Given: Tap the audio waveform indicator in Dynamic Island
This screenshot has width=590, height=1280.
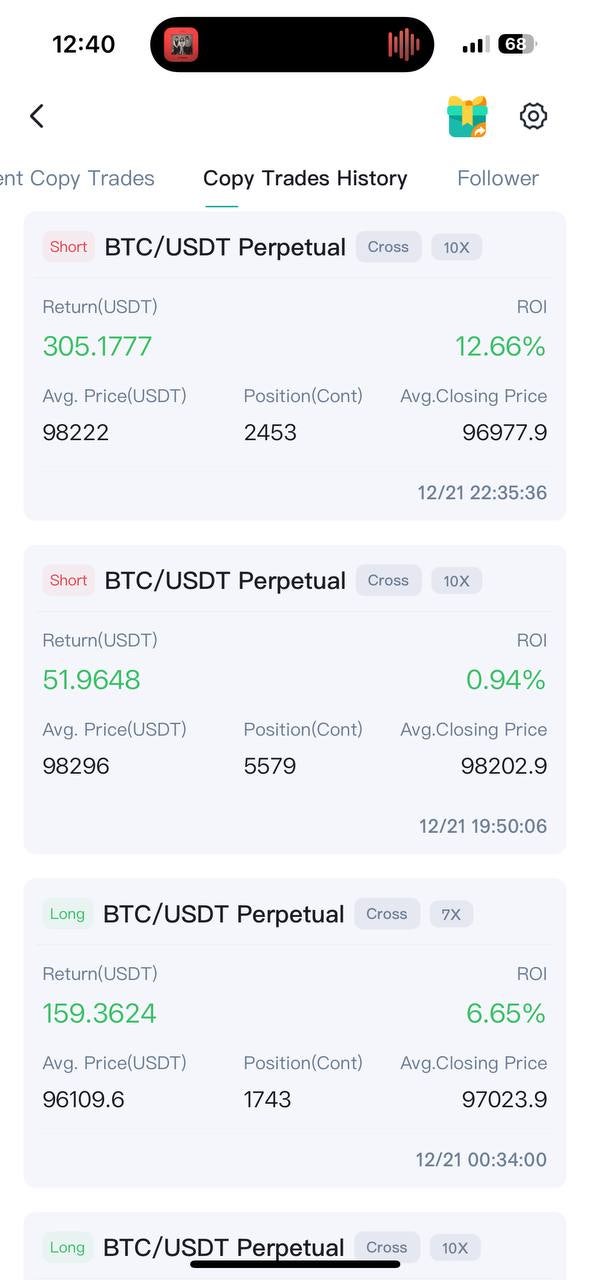Looking at the screenshot, I should point(404,44).
